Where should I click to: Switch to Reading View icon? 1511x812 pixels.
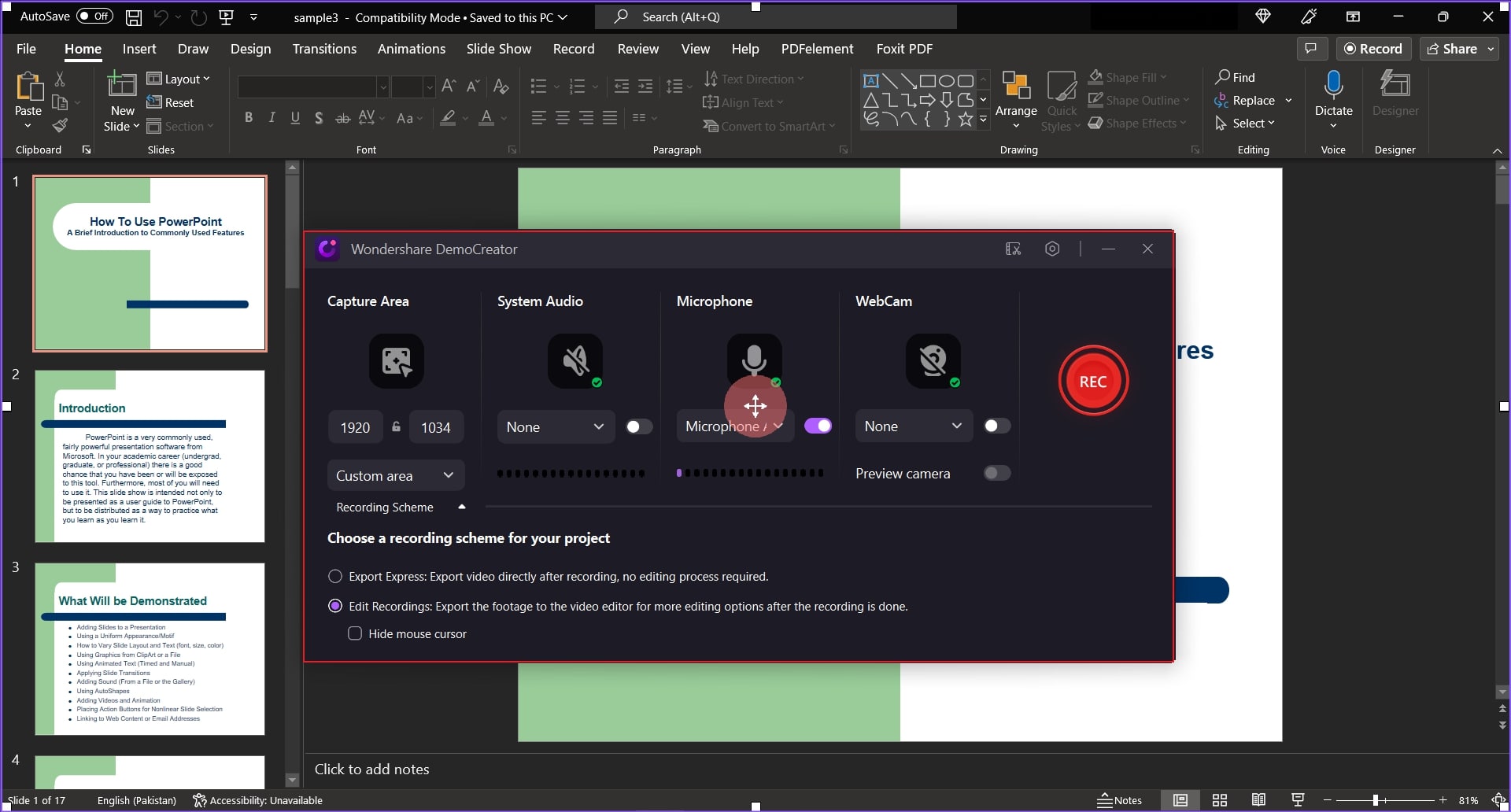click(1258, 800)
